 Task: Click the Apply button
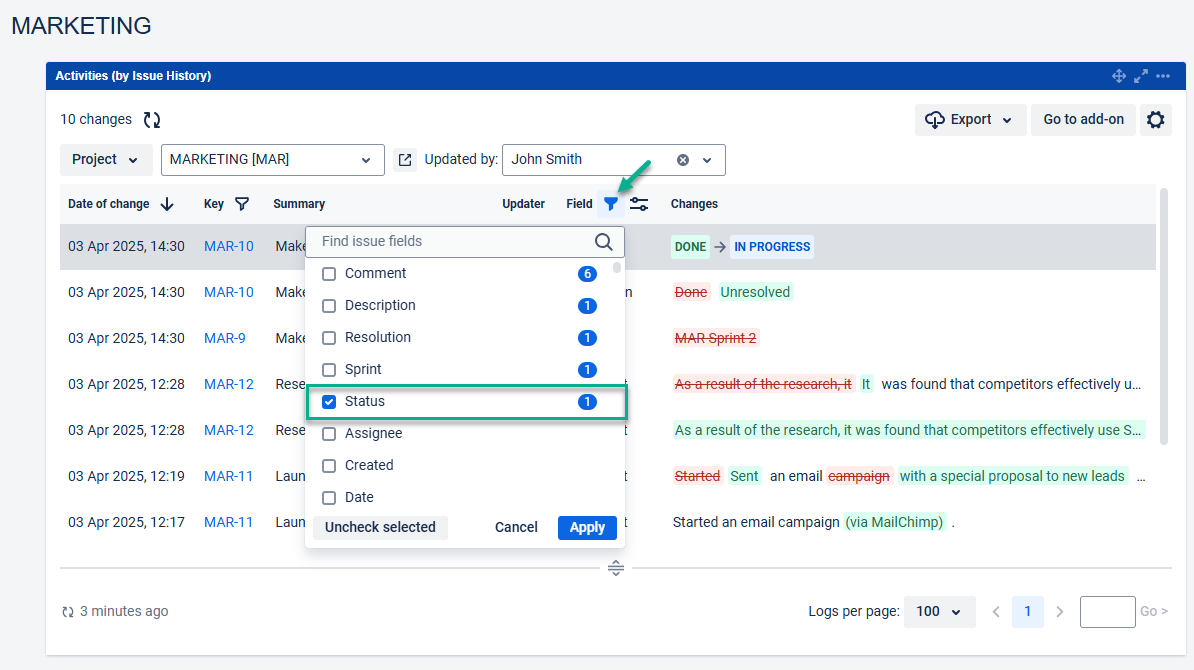[x=587, y=528]
